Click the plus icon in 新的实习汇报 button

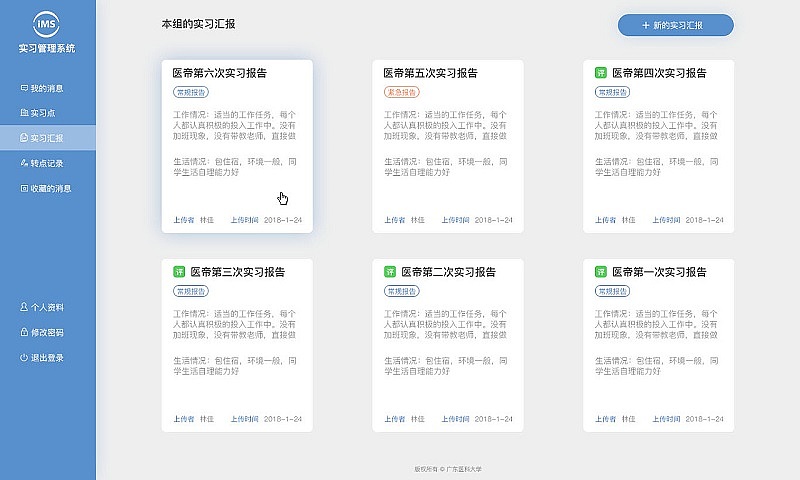(x=645, y=25)
